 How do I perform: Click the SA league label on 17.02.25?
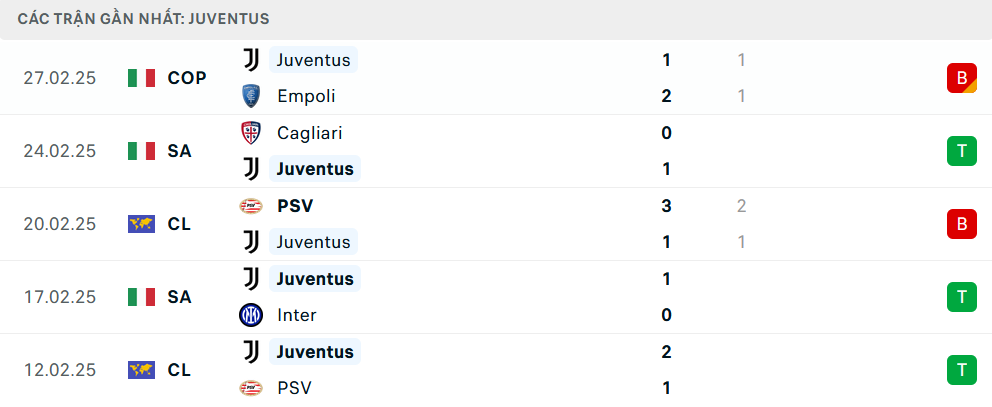[x=180, y=297]
